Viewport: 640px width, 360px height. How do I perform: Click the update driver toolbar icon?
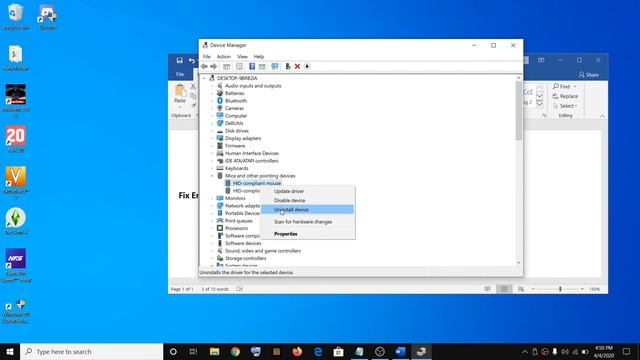pyautogui.click(x=288, y=67)
